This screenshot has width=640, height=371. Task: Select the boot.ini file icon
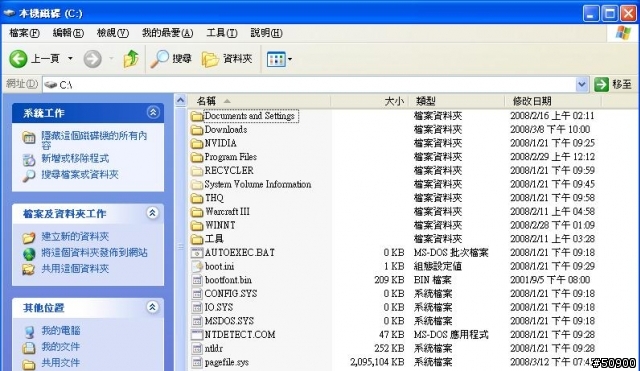pyautogui.click(x=197, y=267)
